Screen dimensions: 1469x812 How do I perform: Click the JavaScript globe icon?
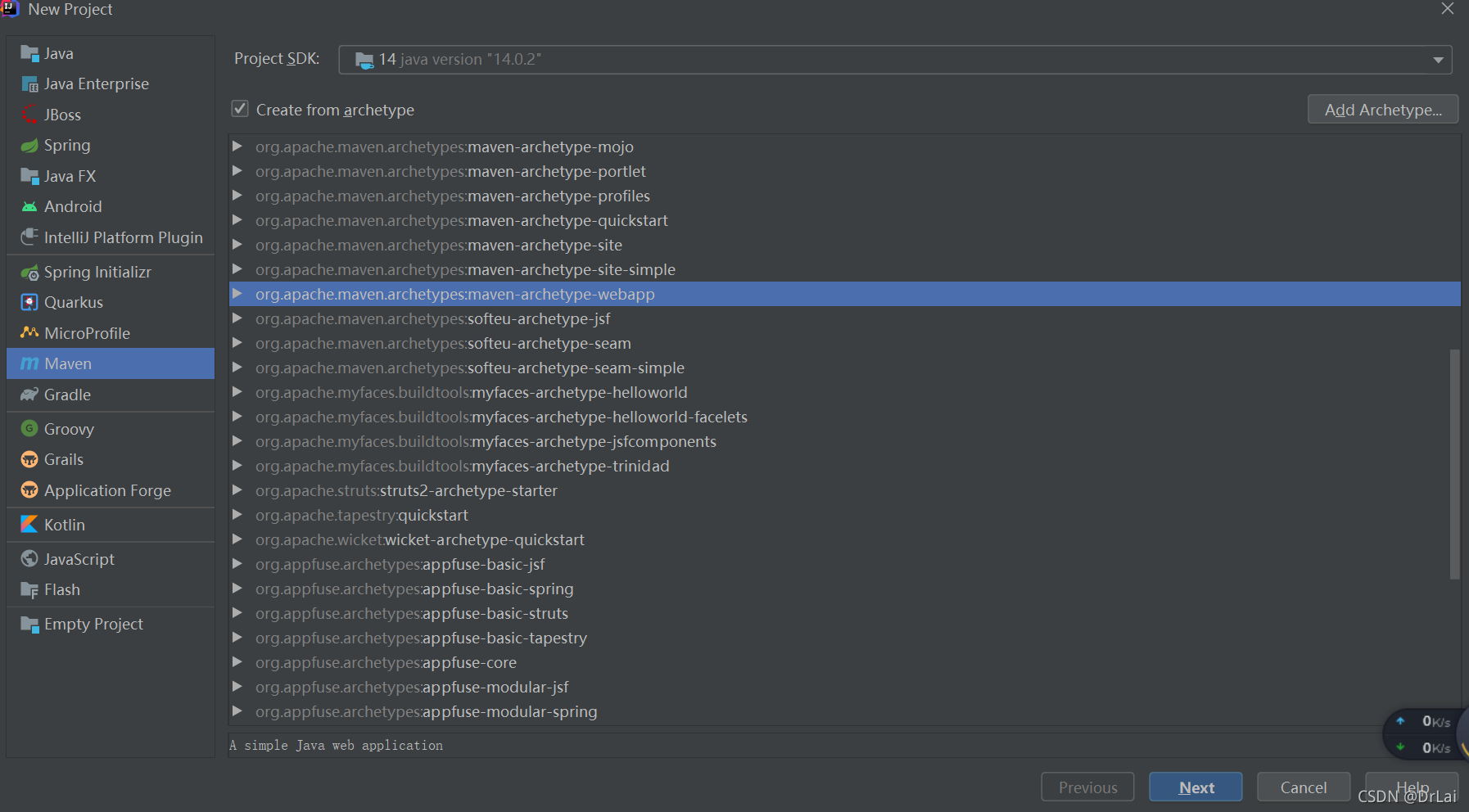[x=29, y=559]
